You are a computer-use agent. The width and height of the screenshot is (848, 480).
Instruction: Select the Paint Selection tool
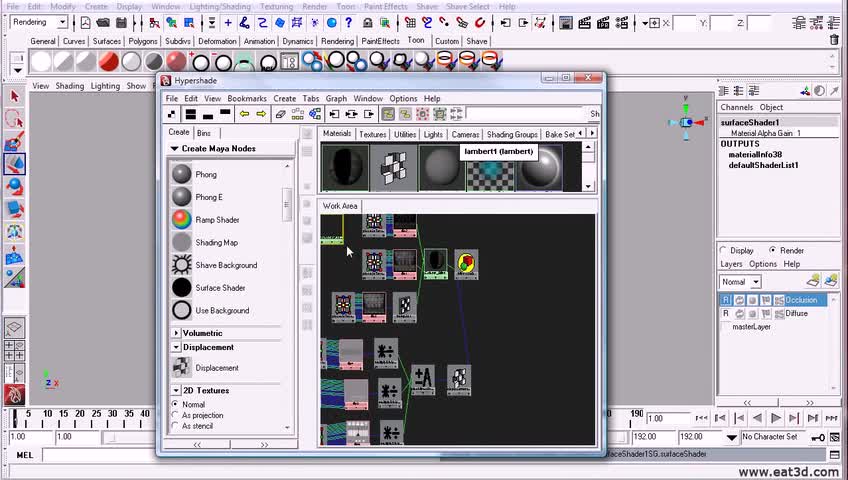coord(15,142)
